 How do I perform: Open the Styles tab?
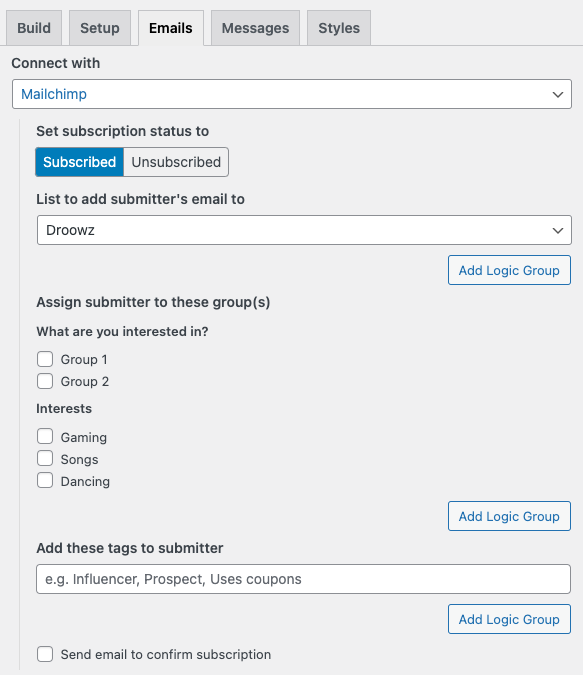coord(339,28)
